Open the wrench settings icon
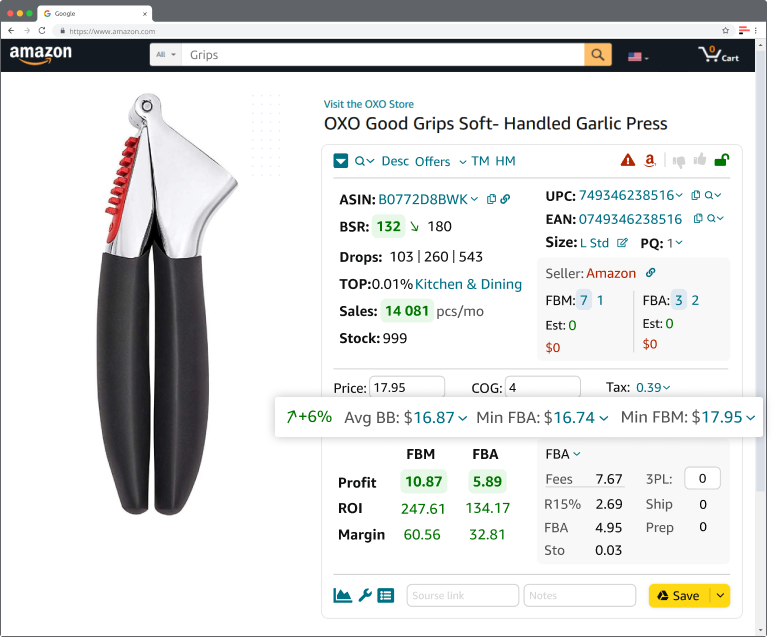The image size is (775, 637). (x=365, y=595)
